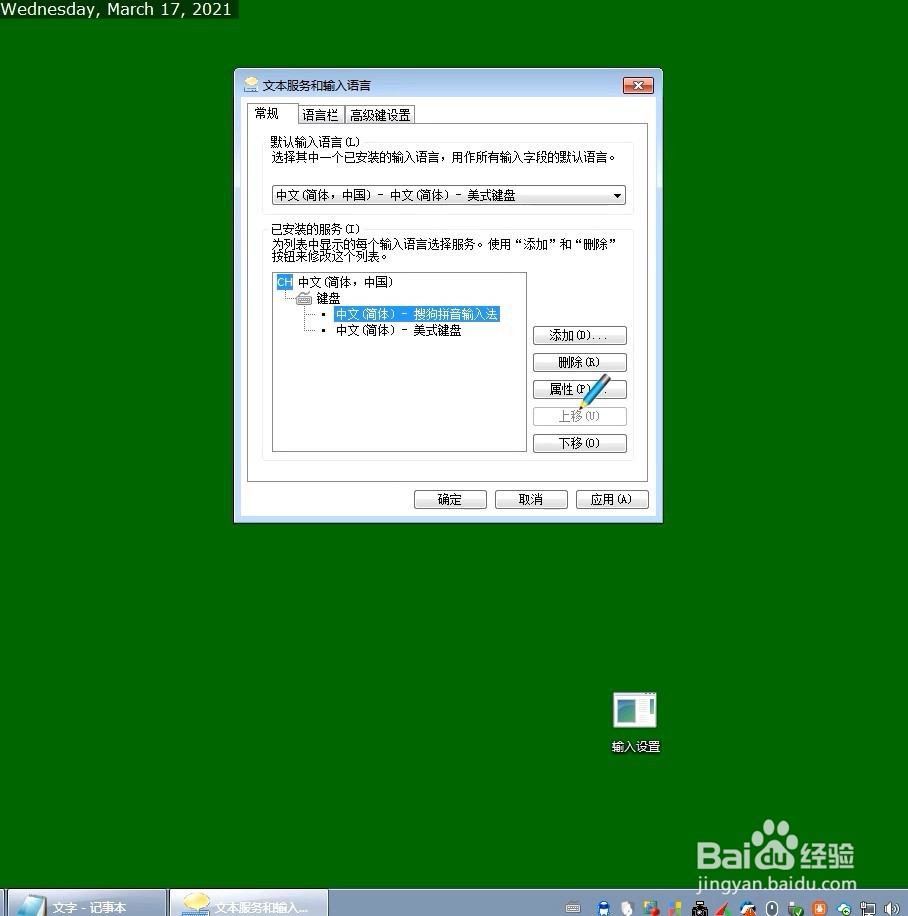Click the 应用(A) button

(x=612, y=499)
